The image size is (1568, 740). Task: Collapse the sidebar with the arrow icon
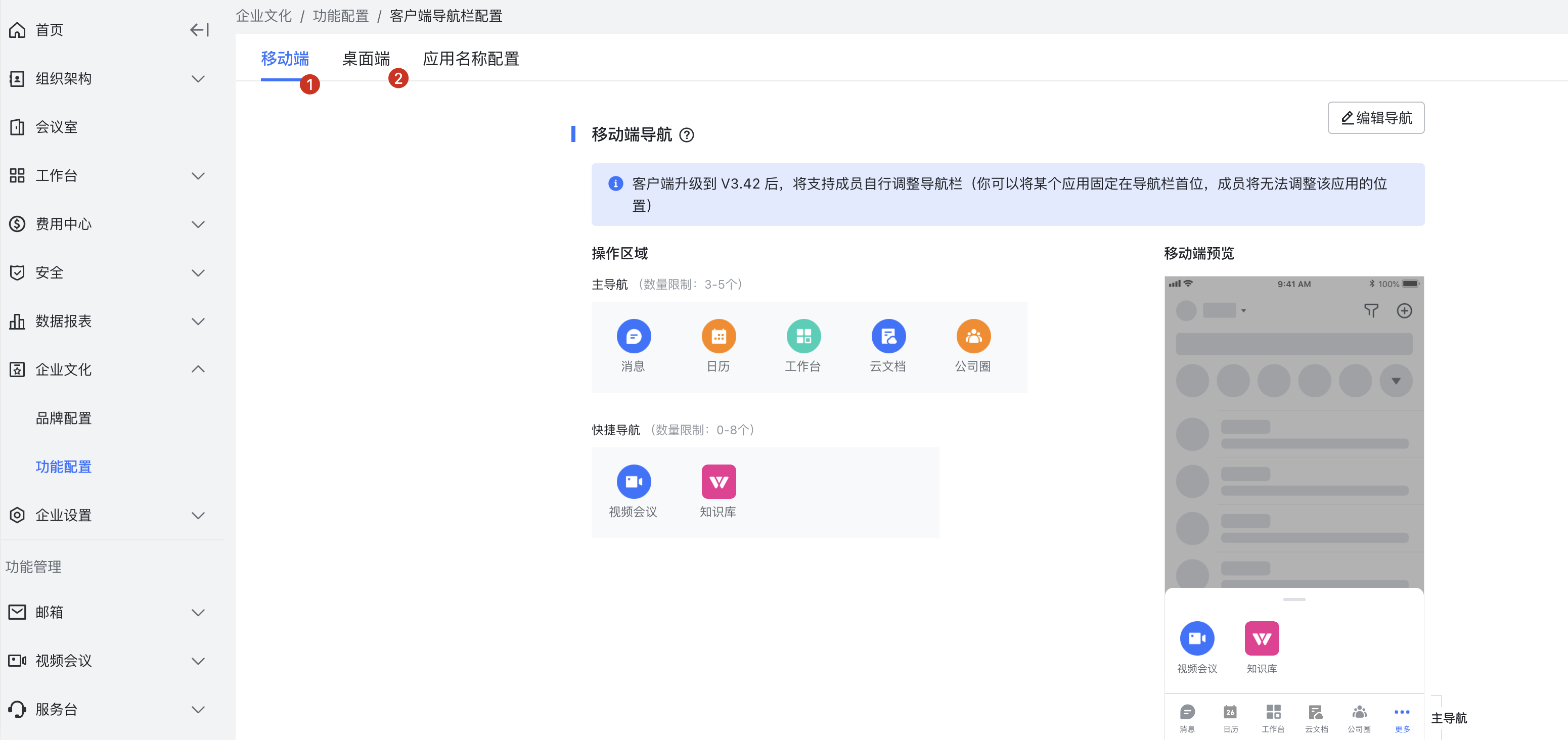[200, 30]
